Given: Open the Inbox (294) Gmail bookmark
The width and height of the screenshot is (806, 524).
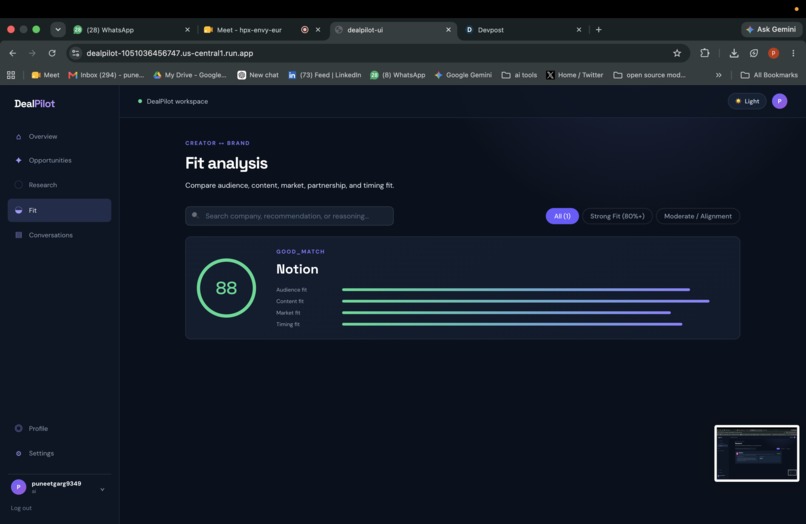Looking at the screenshot, I should pyautogui.click(x=106, y=75).
